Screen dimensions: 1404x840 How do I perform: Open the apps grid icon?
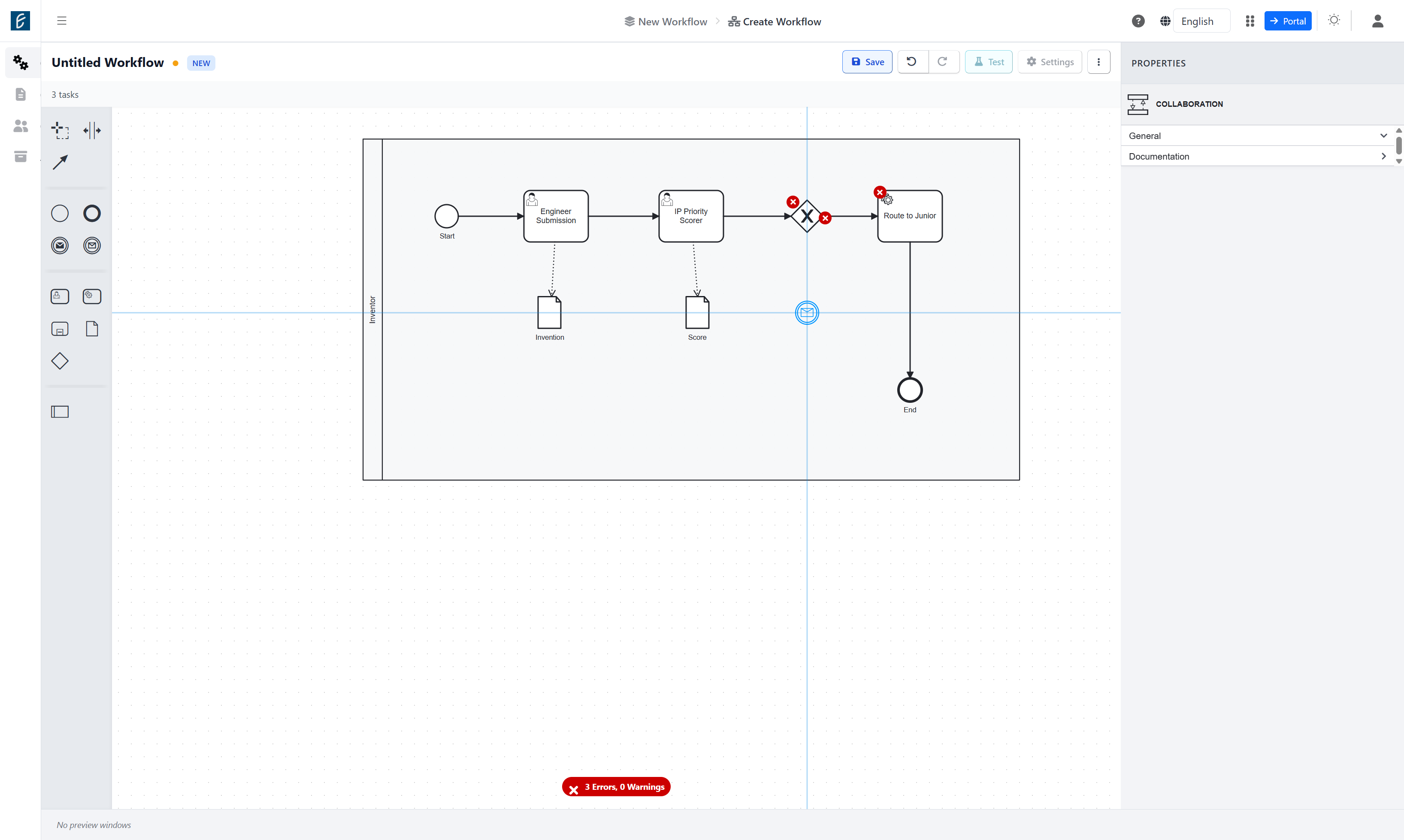[1250, 21]
